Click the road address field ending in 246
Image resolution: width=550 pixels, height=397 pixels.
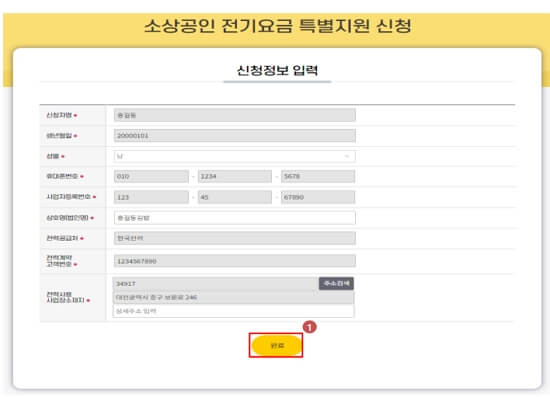pyautogui.click(x=233, y=297)
